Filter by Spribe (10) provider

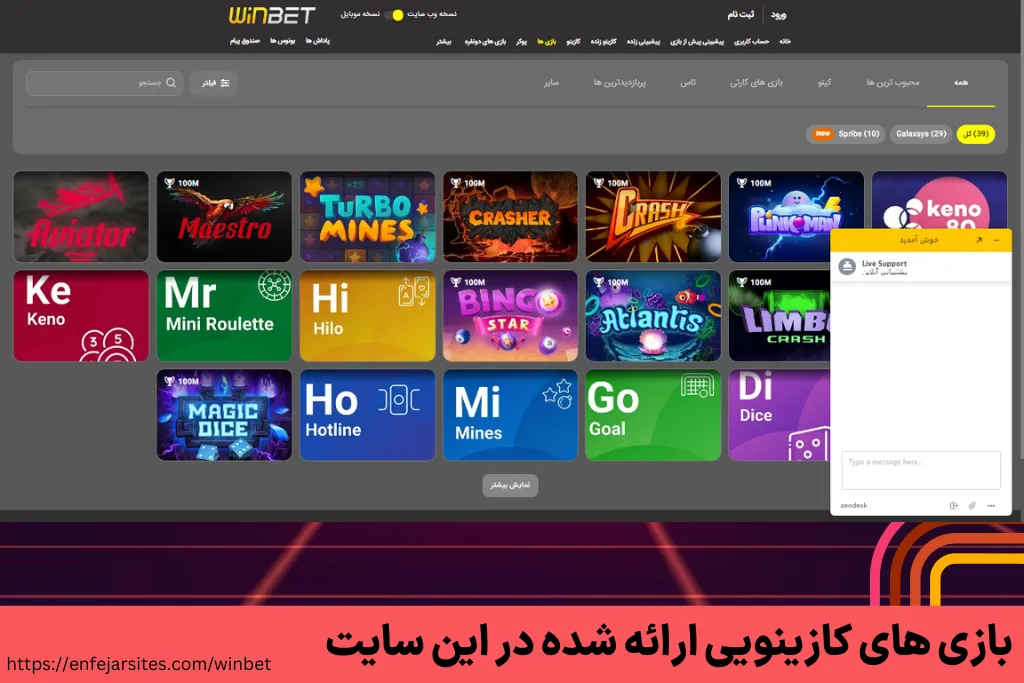(x=846, y=134)
